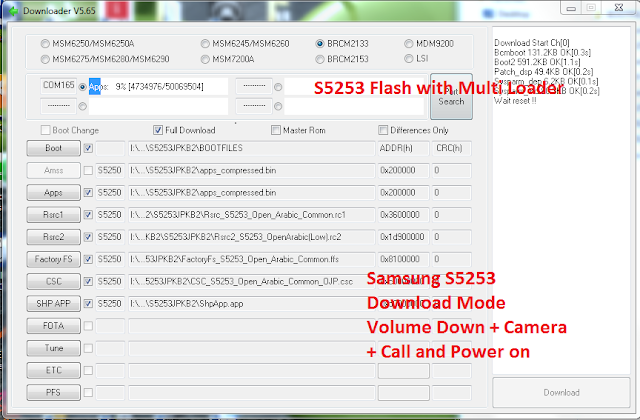Click 'Boot2 591.2KB OK' log entry

point(537,62)
